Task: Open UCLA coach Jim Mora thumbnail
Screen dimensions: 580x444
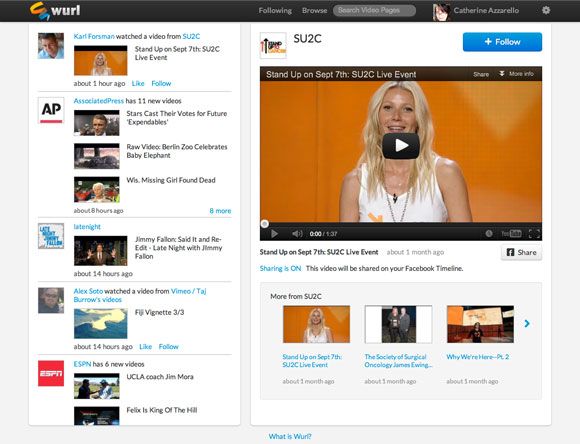Action: click(97, 386)
